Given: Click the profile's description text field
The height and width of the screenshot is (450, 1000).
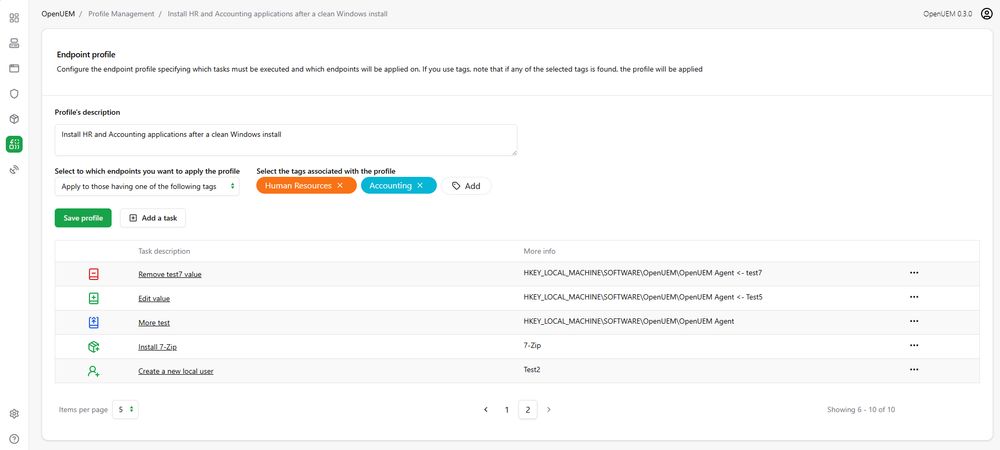Looking at the screenshot, I should [285, 139].
